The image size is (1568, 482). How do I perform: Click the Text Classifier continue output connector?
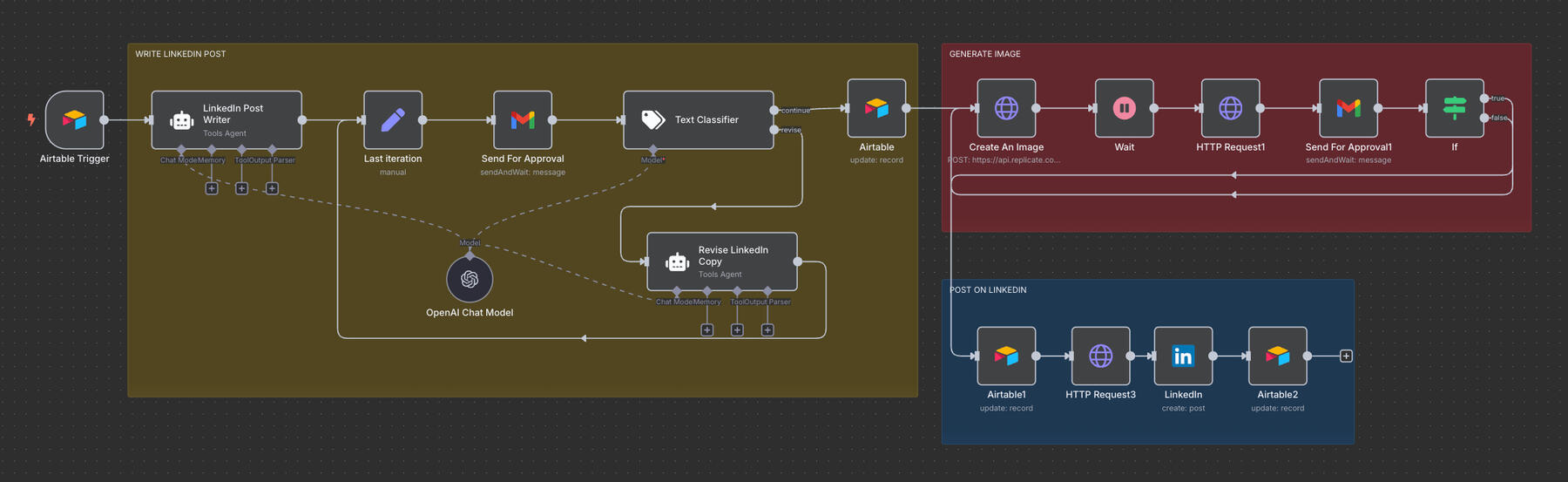774,110
